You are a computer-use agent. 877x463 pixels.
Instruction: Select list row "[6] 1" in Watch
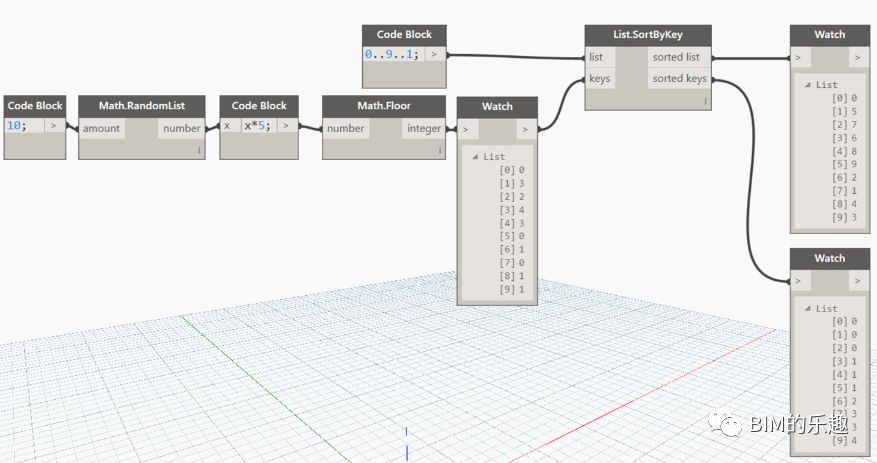click(512, 249)
